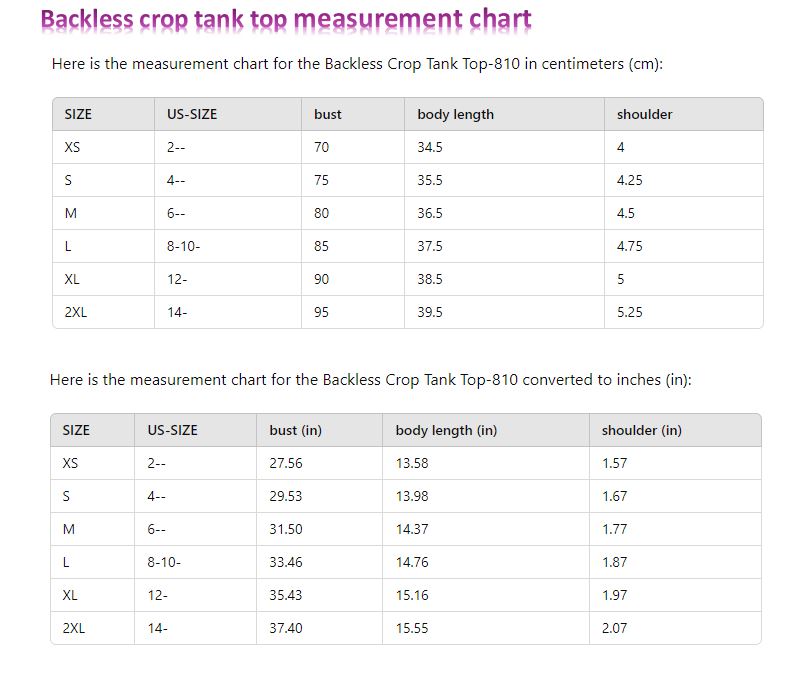810x698 pixels.
Task: Select the "shoulder (in)" column header
Action: point(641,430)
